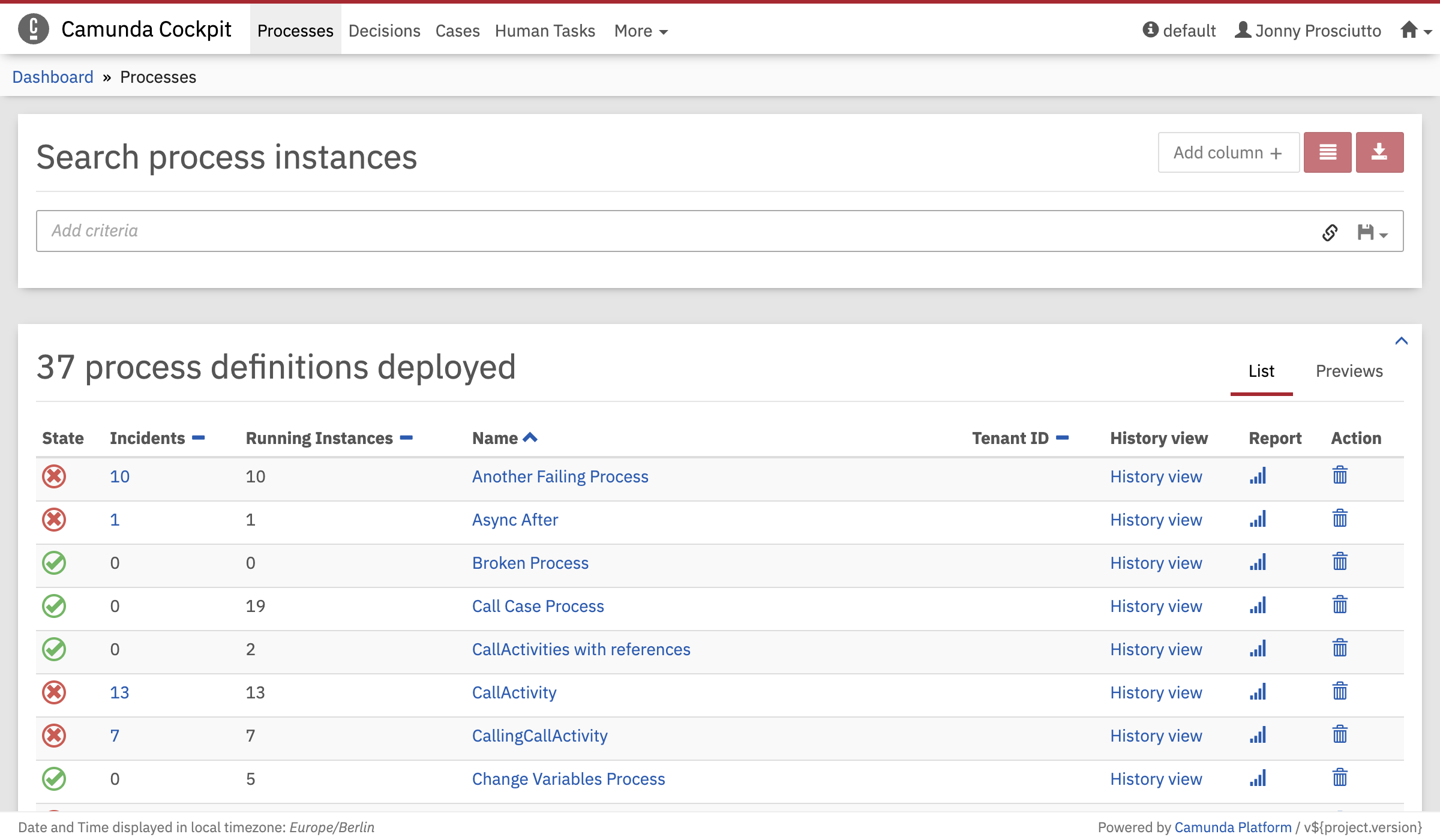Delete Async After process definition
The height and width of the screenshot is (840, 1440).
1340,518
